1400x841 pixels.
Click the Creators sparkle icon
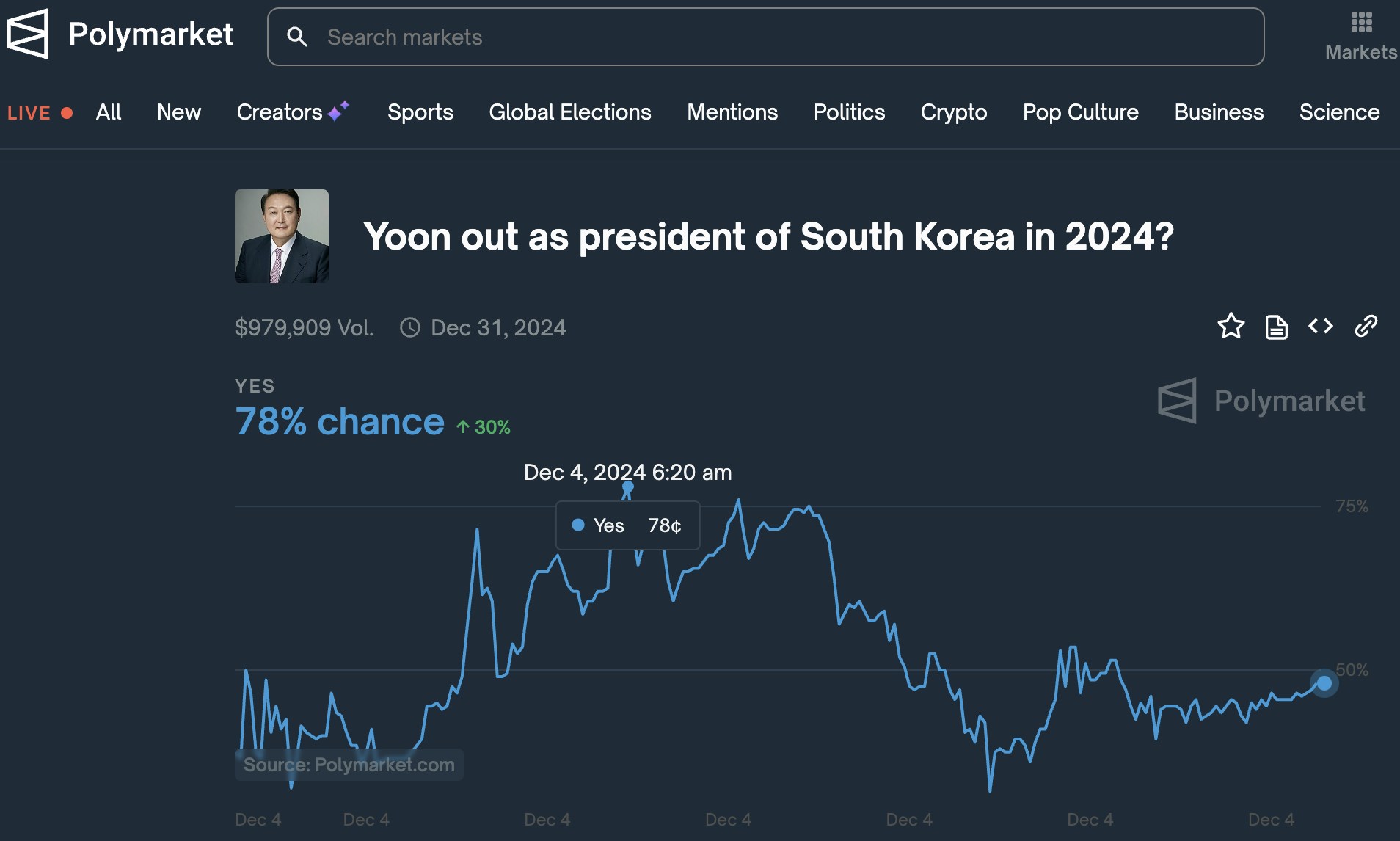tap(338, 111)
